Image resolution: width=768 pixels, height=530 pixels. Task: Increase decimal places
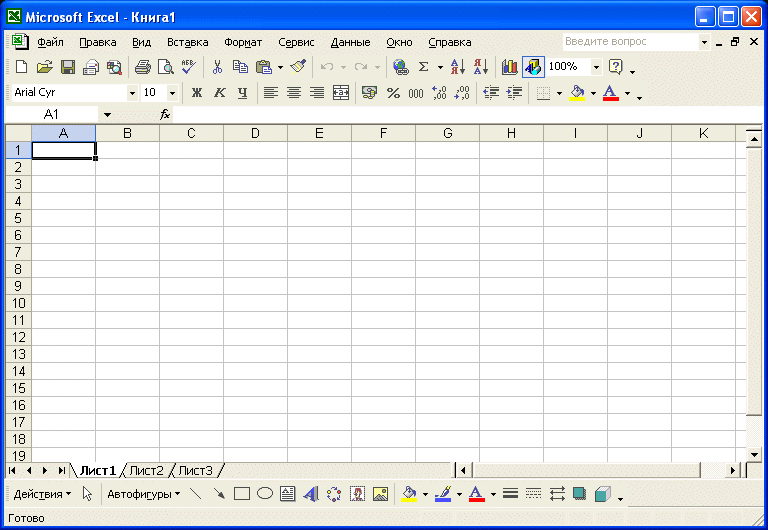tap(439, 93)
